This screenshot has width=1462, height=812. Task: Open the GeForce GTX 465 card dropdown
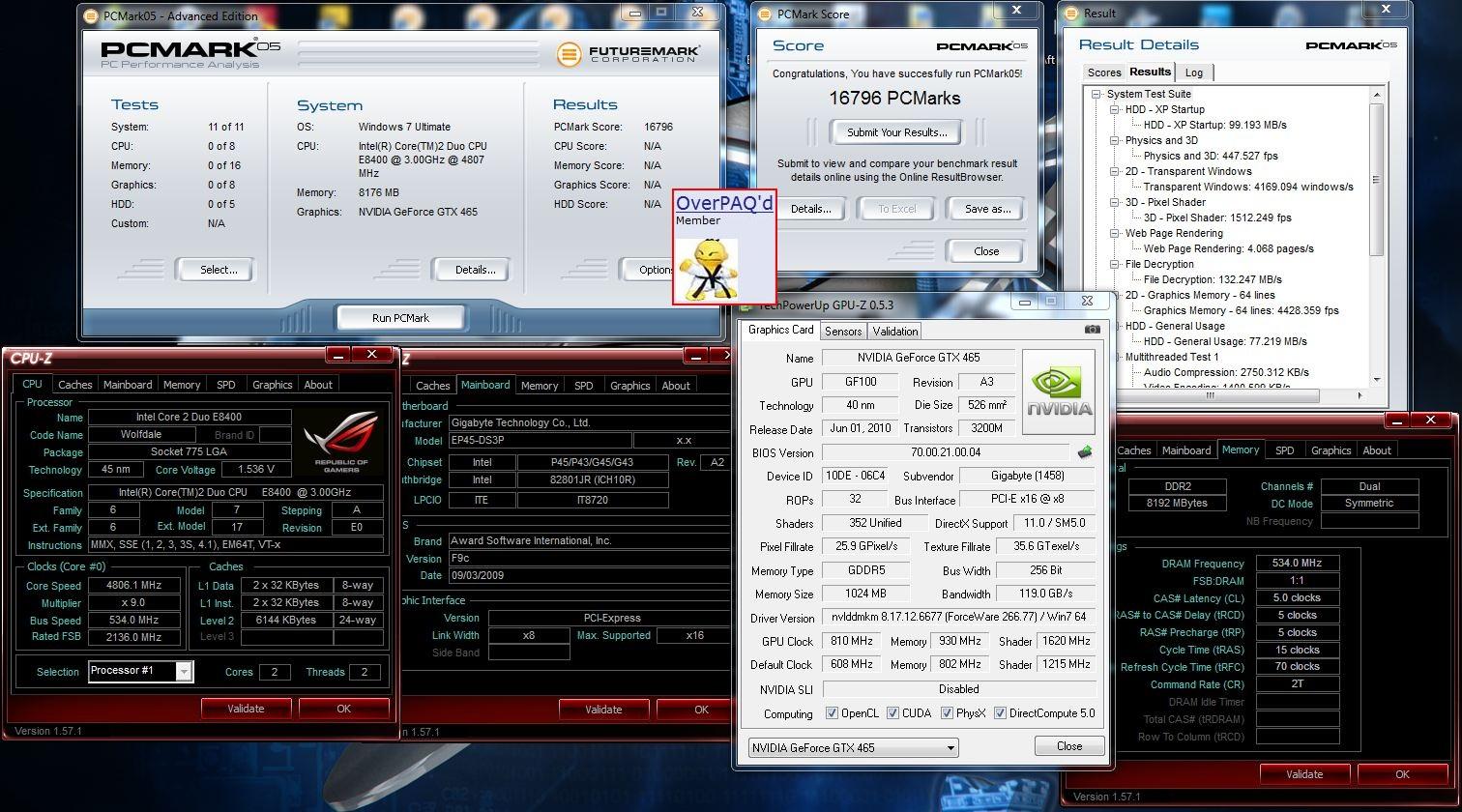950,747
